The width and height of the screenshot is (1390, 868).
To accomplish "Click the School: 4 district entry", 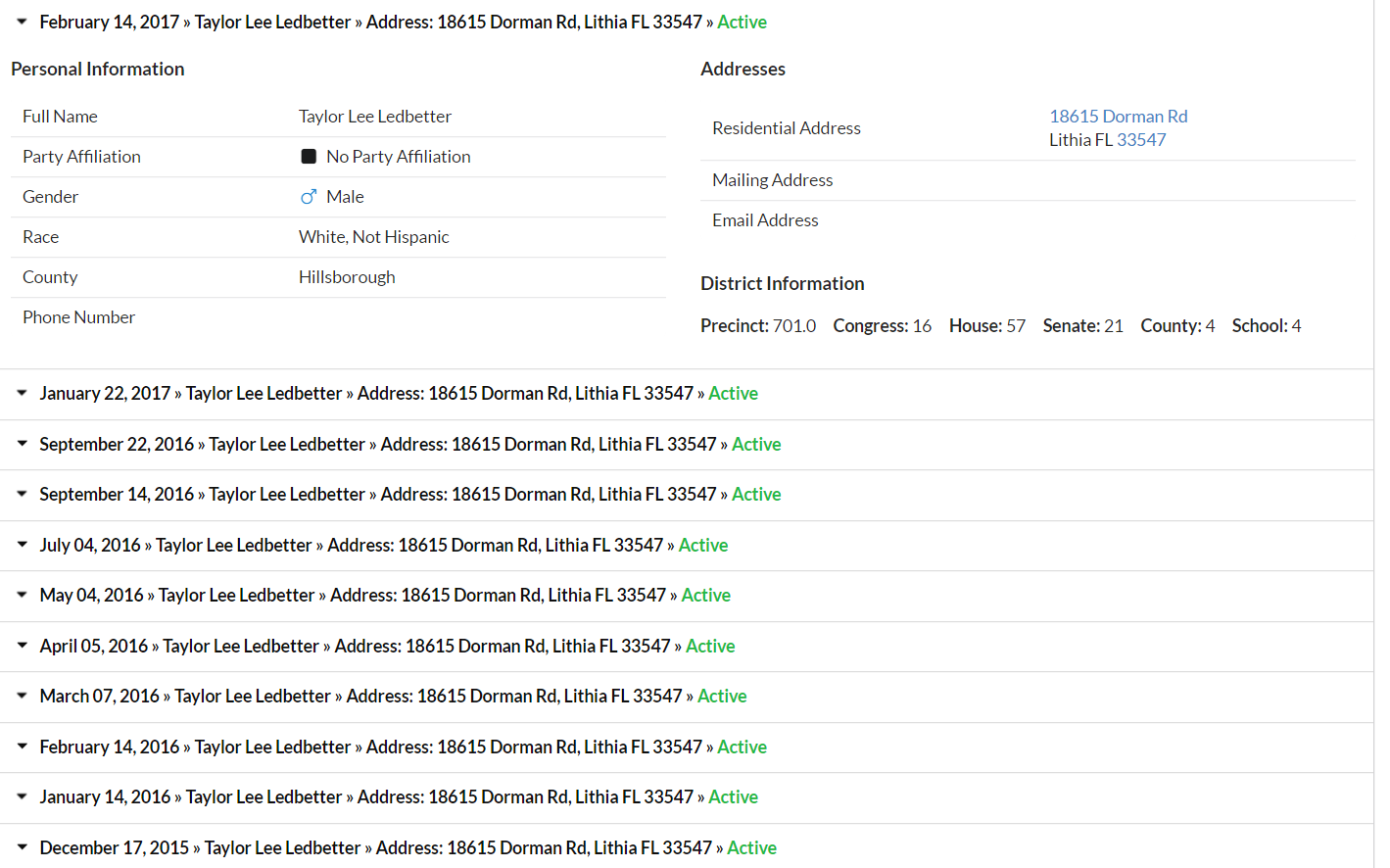I will [x=1267, y=325].
